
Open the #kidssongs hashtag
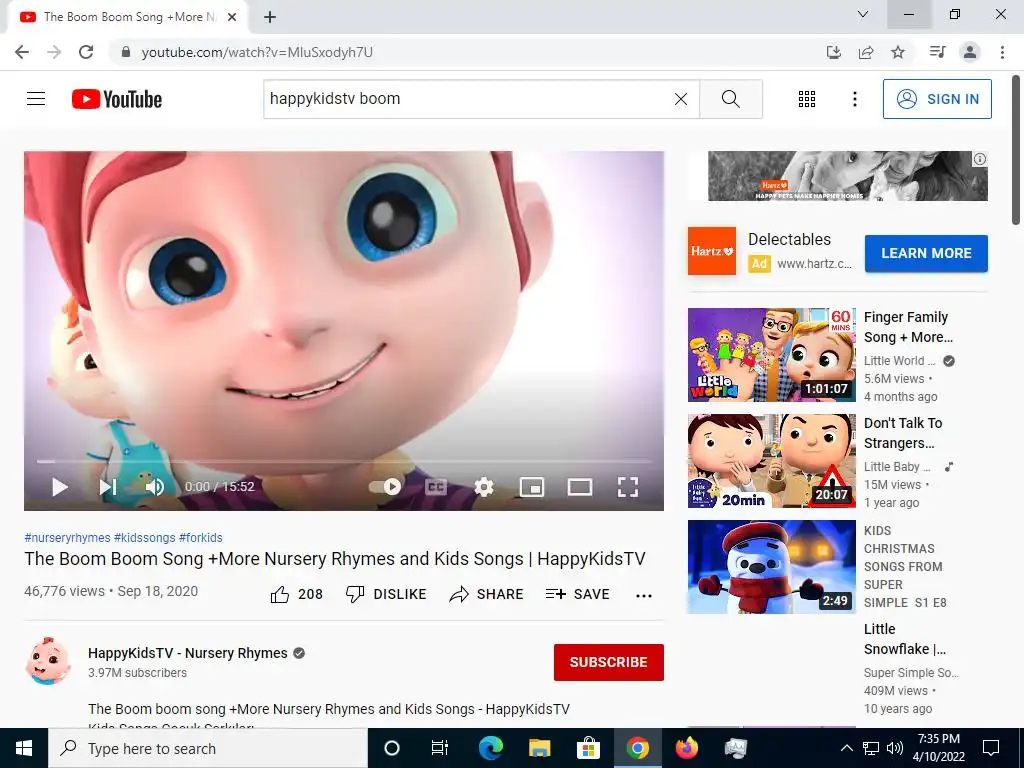click(144, 537)
